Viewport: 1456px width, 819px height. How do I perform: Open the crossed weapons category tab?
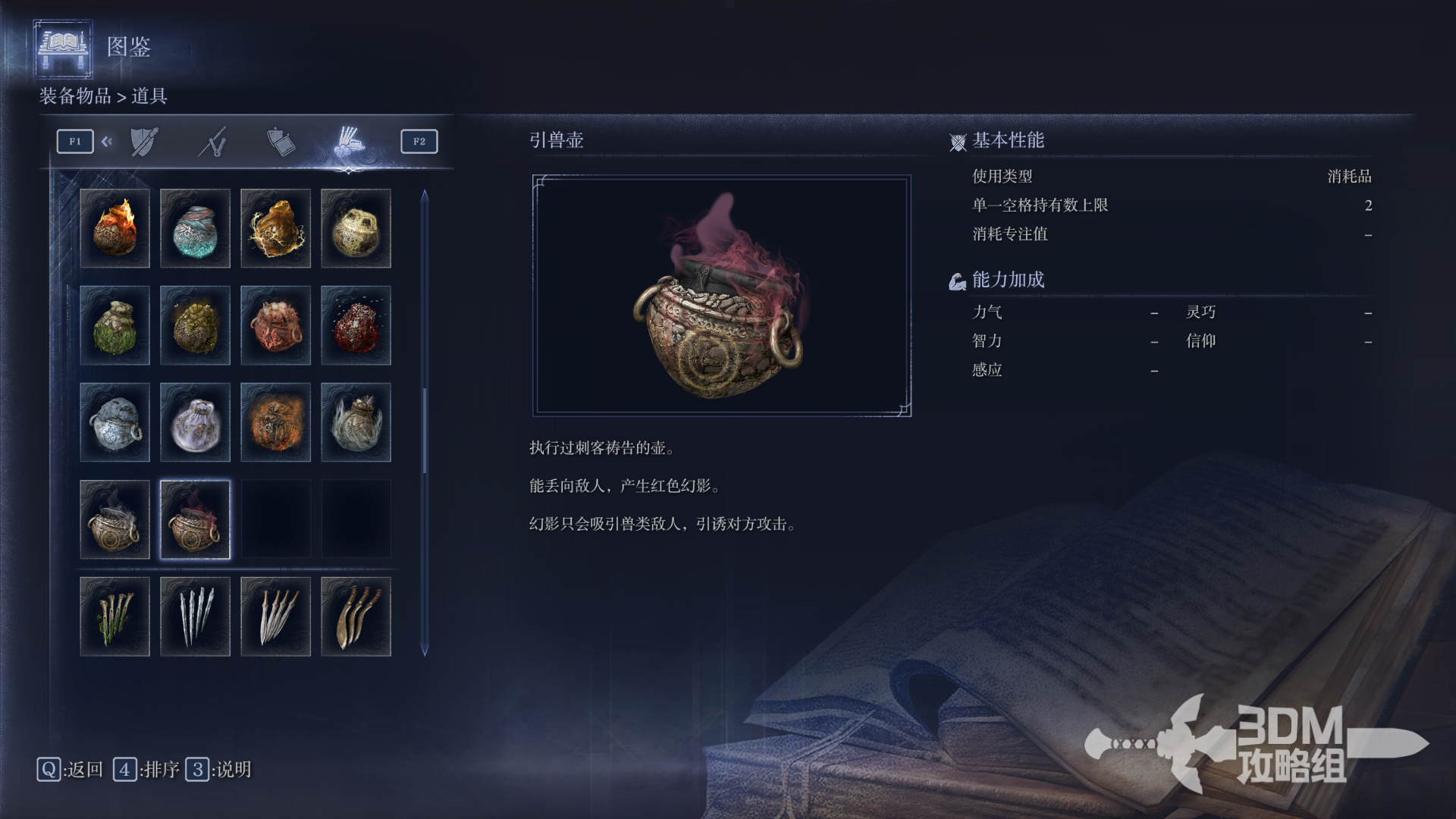[213, 142]
